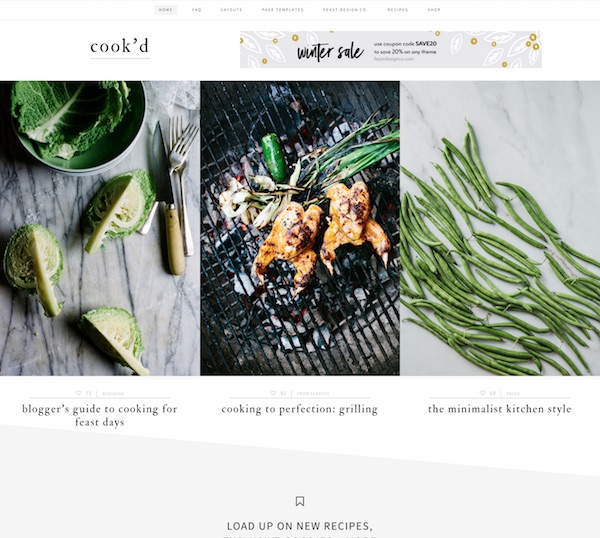Tap heart icon for minimalist kitchen post
The image size is (600, 538).
point(483,393)
